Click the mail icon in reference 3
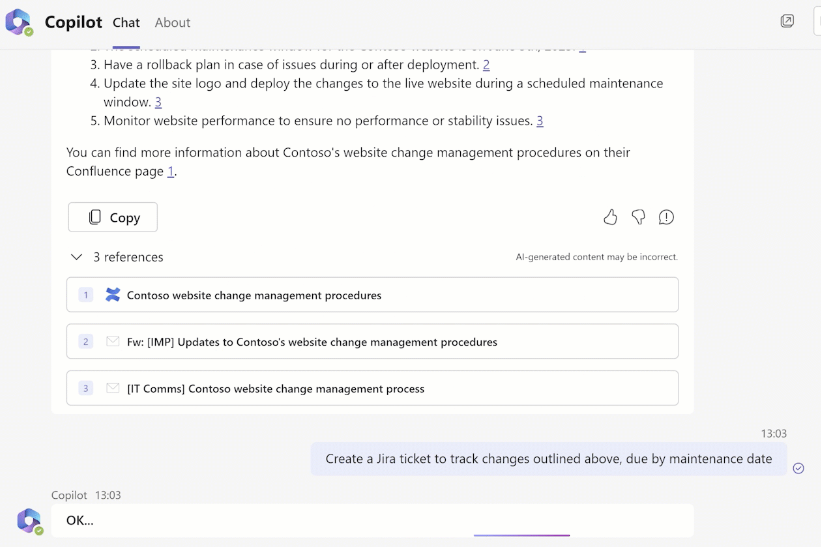The height and width of the screenshot is (547, 821). (113, 388)
